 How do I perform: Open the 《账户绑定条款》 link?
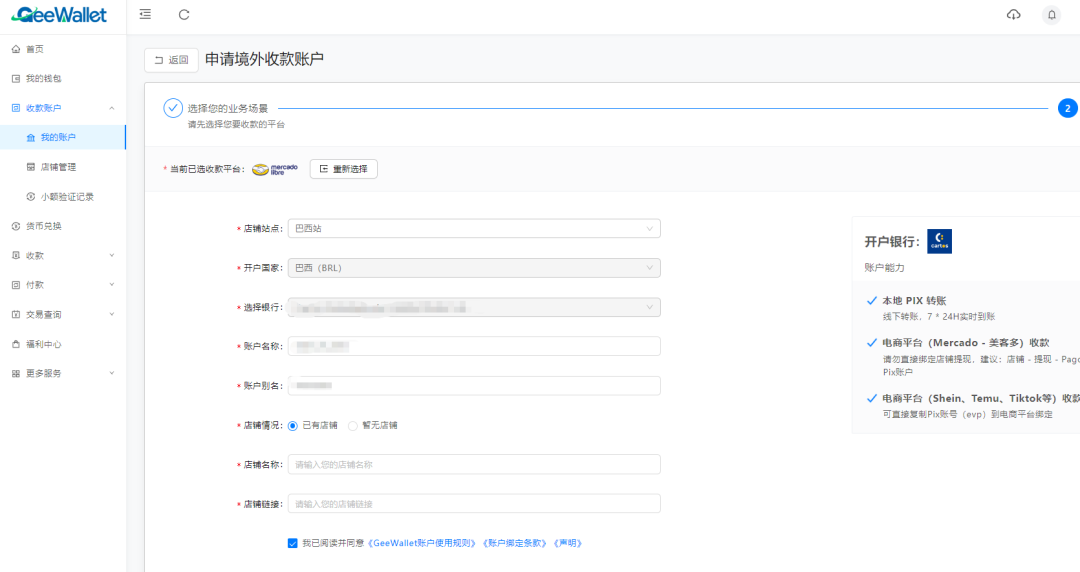(x=515, y=543)
